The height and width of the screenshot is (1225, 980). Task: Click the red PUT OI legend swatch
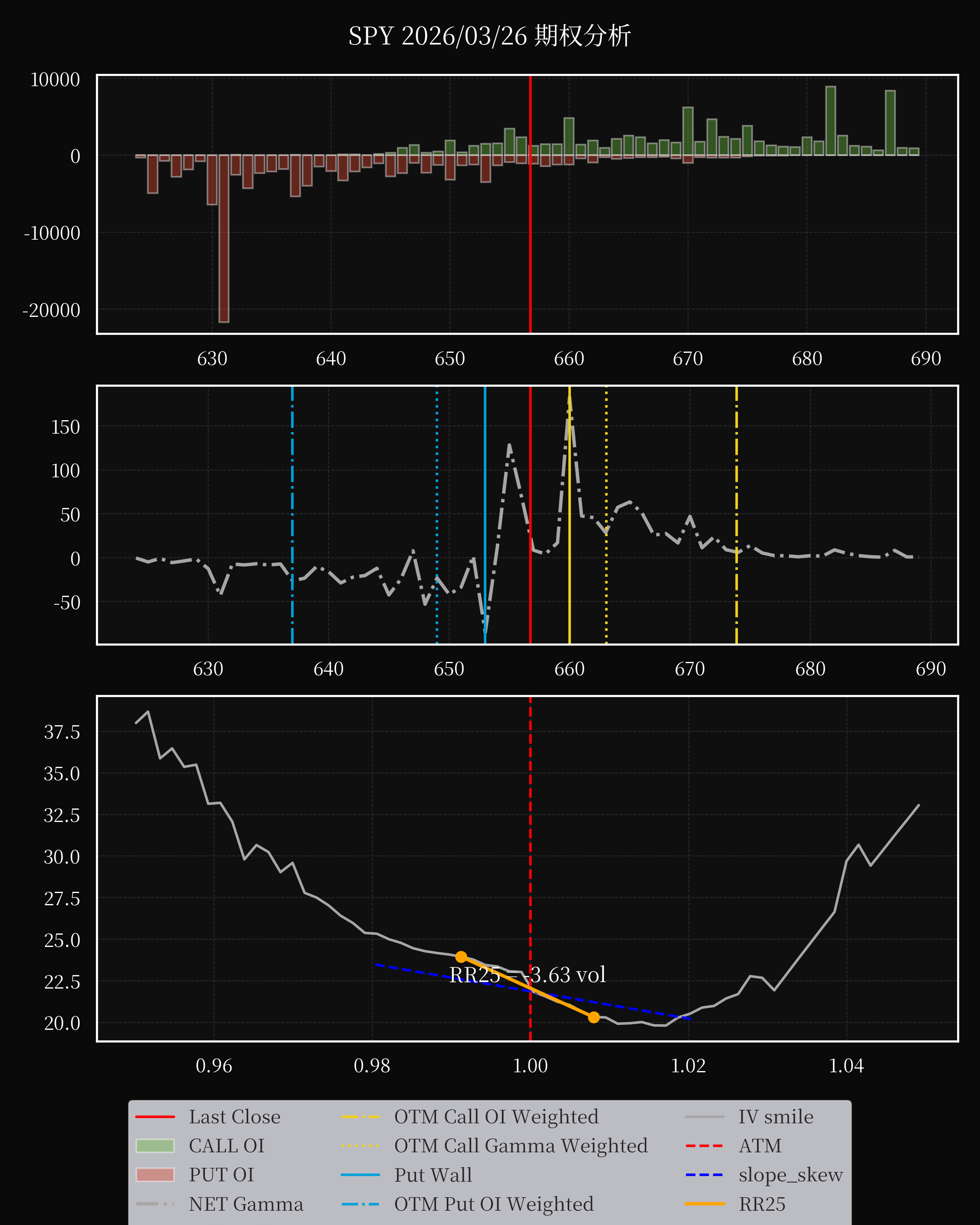pyautogui.click(x=155, y=1174)
